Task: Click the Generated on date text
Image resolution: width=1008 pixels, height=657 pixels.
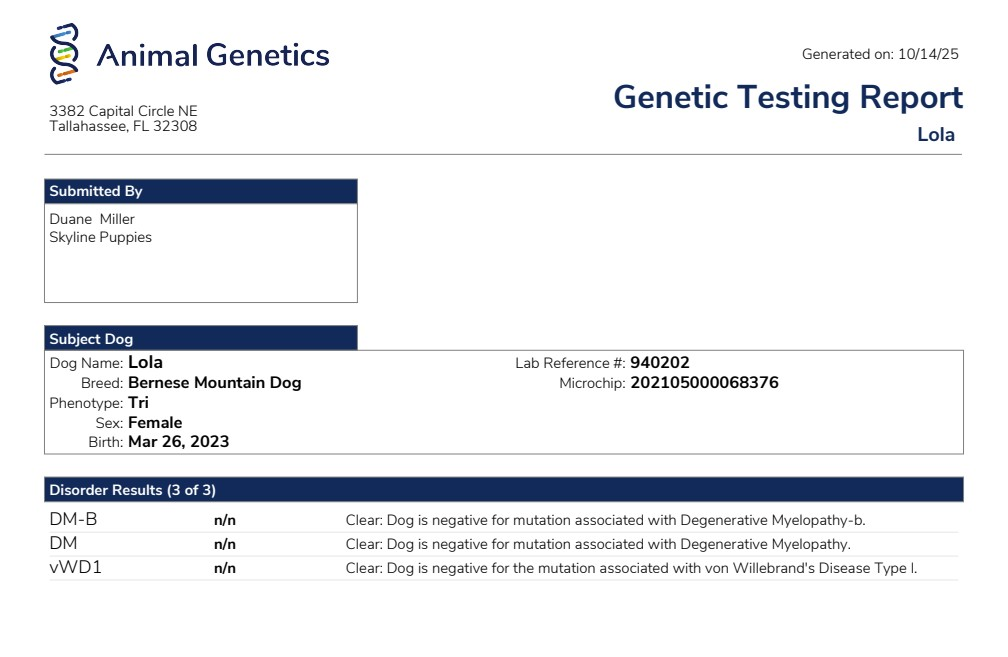Action: tap(880, 54)
